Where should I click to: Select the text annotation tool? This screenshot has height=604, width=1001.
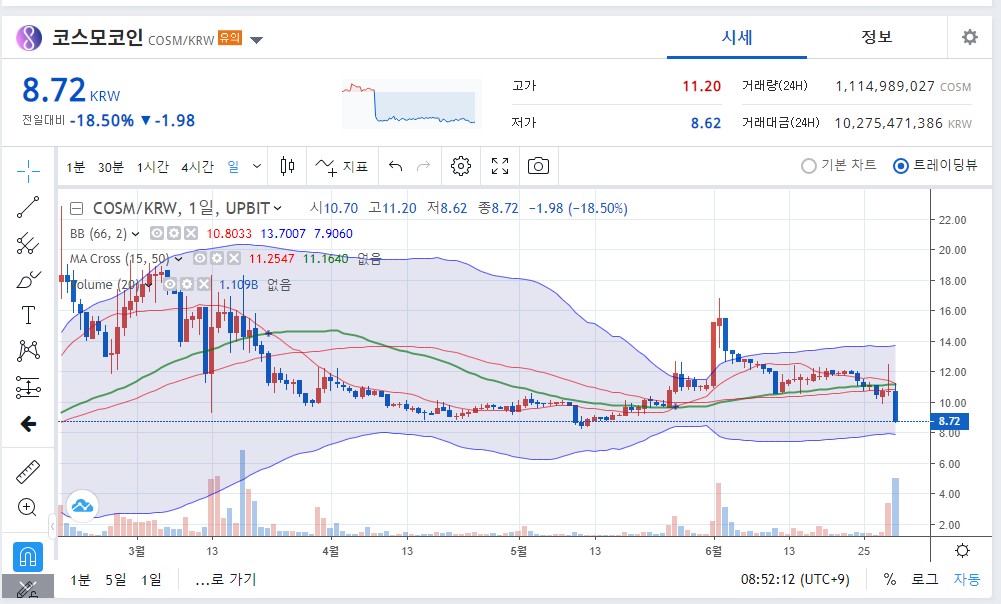[x=28, y=315]
